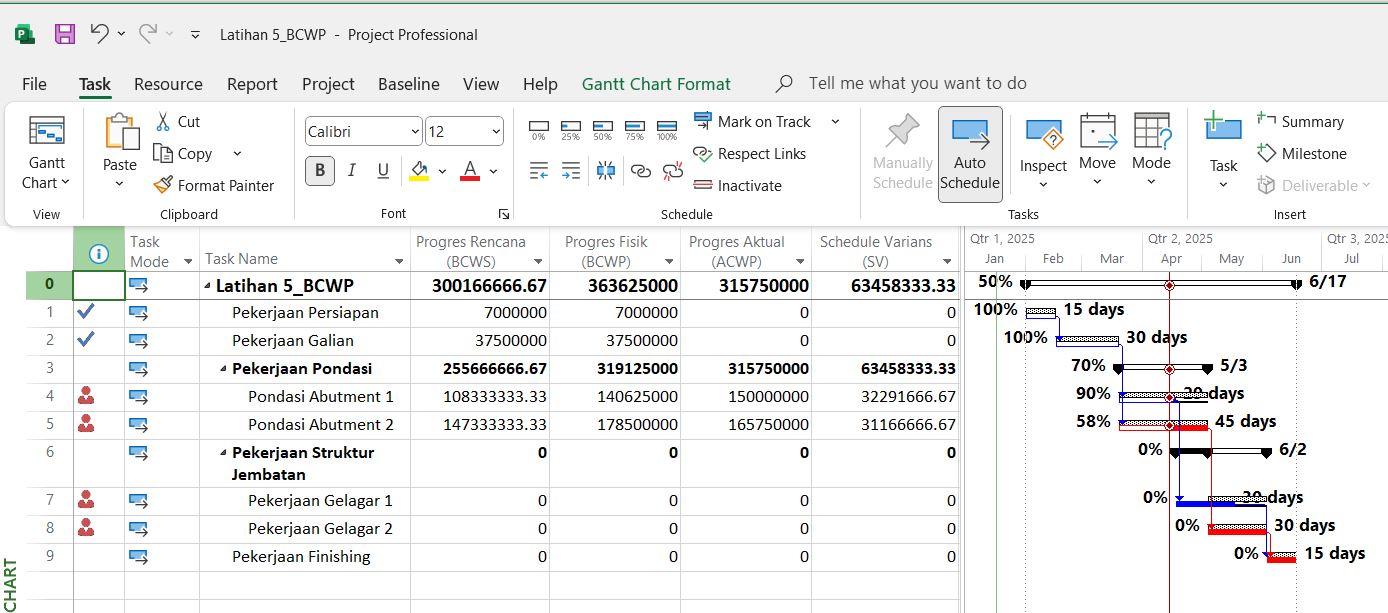
Task: Click the Mark on Track icon
Action: click(703, 121)
